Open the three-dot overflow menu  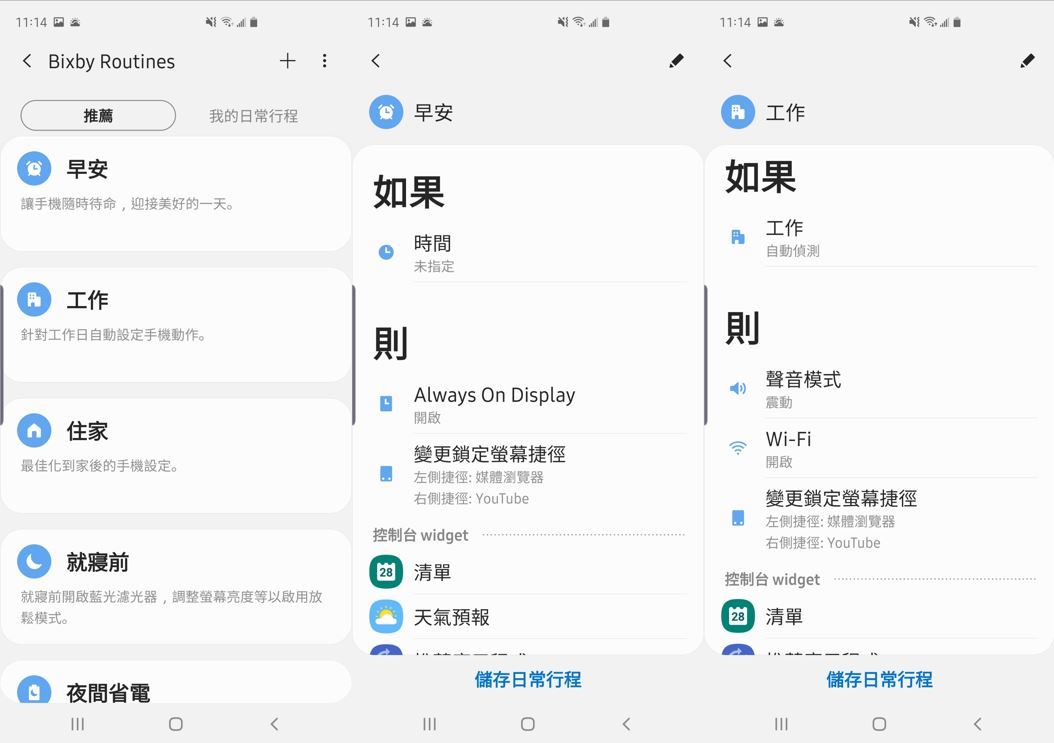click(x=324, y=61)
